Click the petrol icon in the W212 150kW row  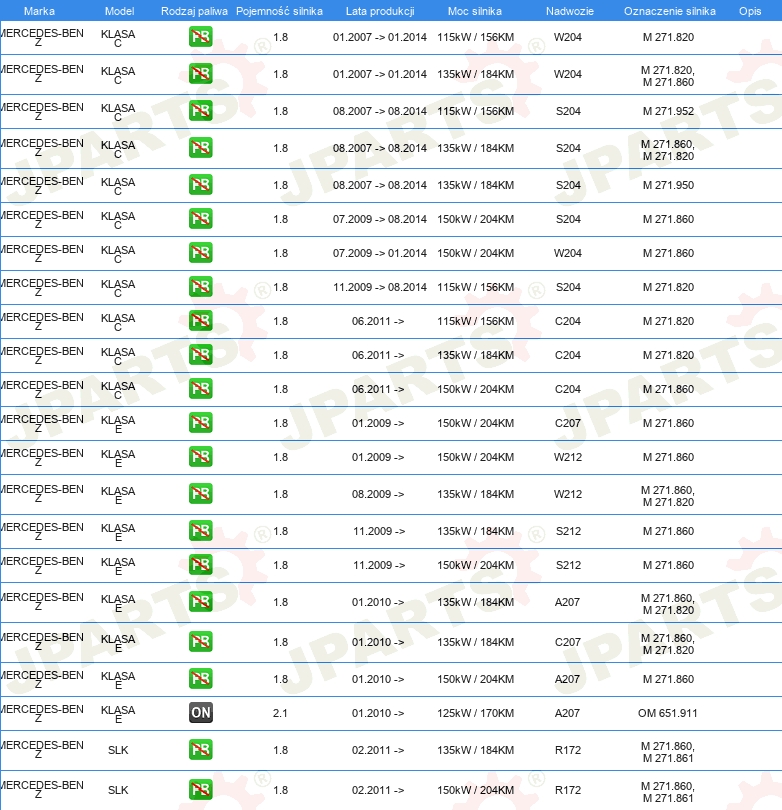click(201, 457)
